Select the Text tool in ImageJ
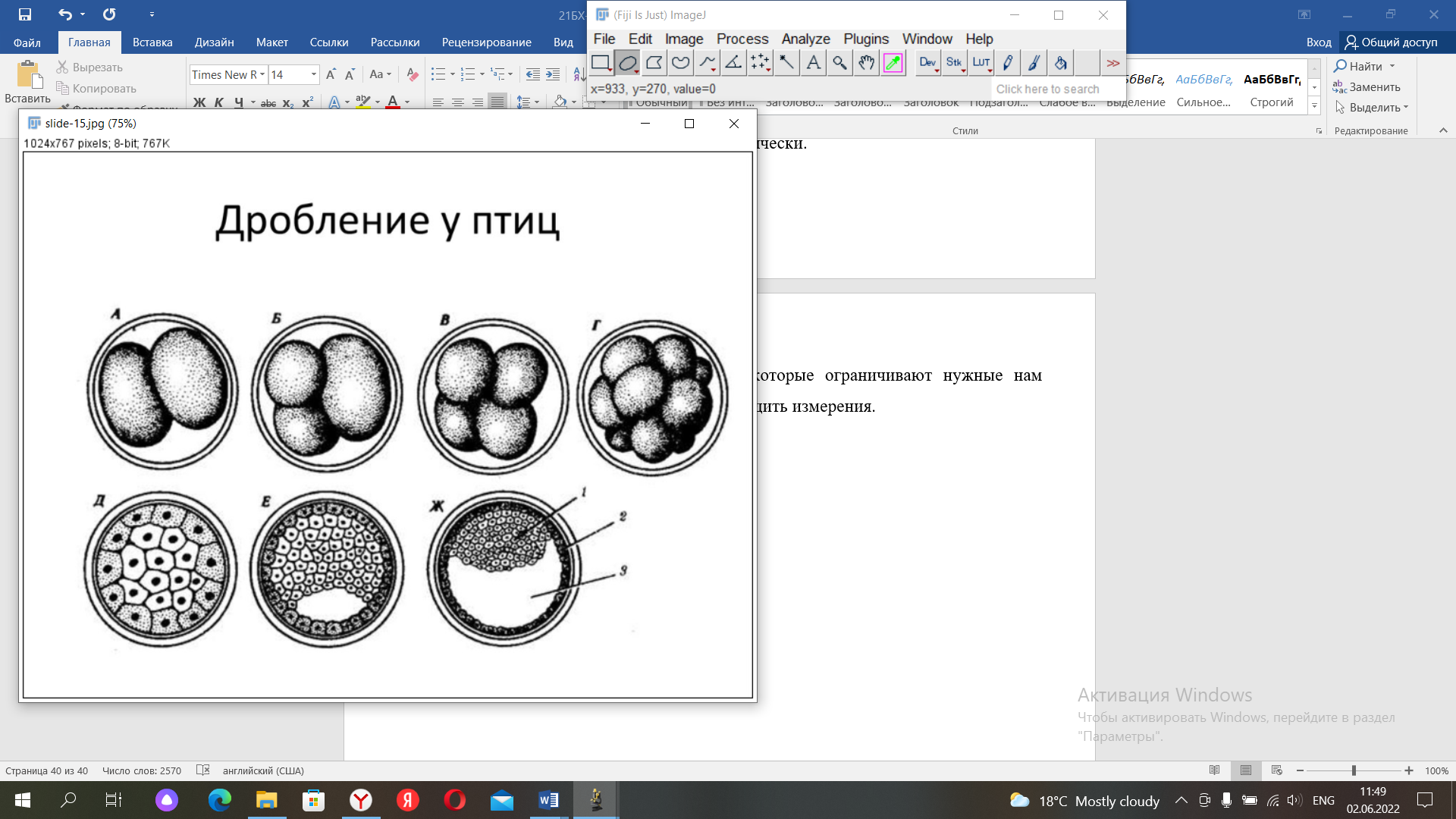 813,63
